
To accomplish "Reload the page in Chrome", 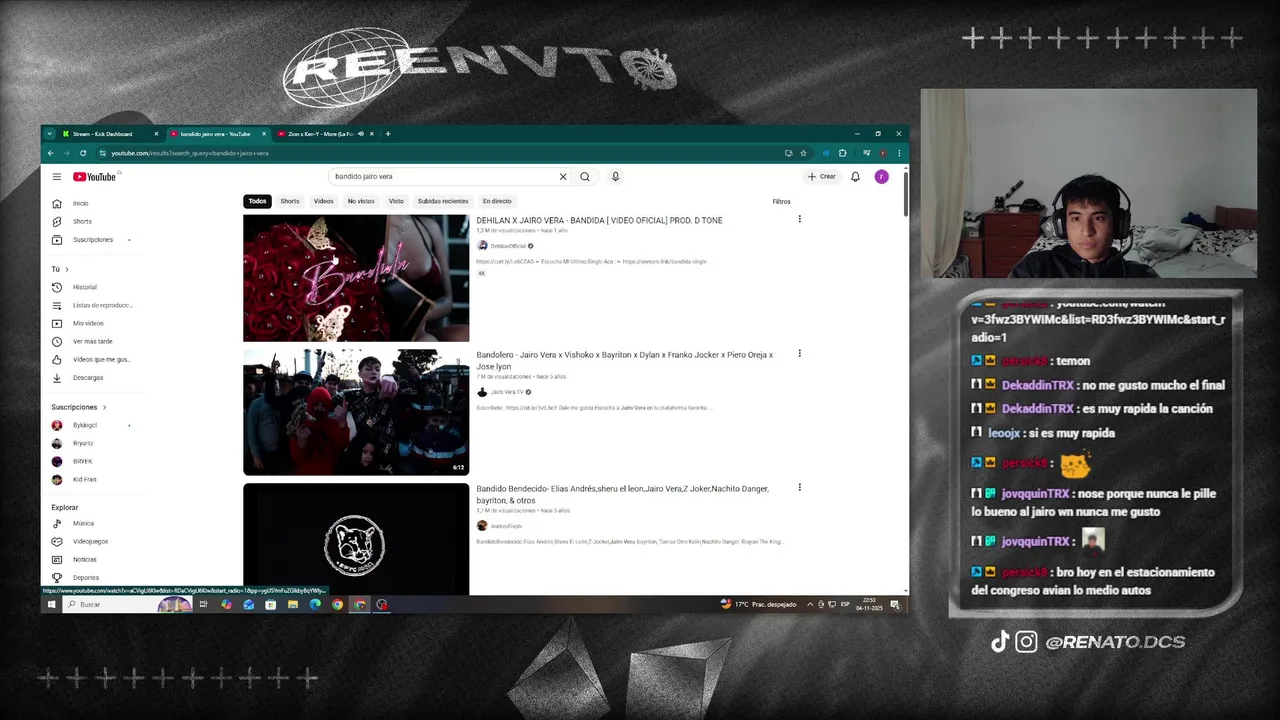I will [83, 153].
